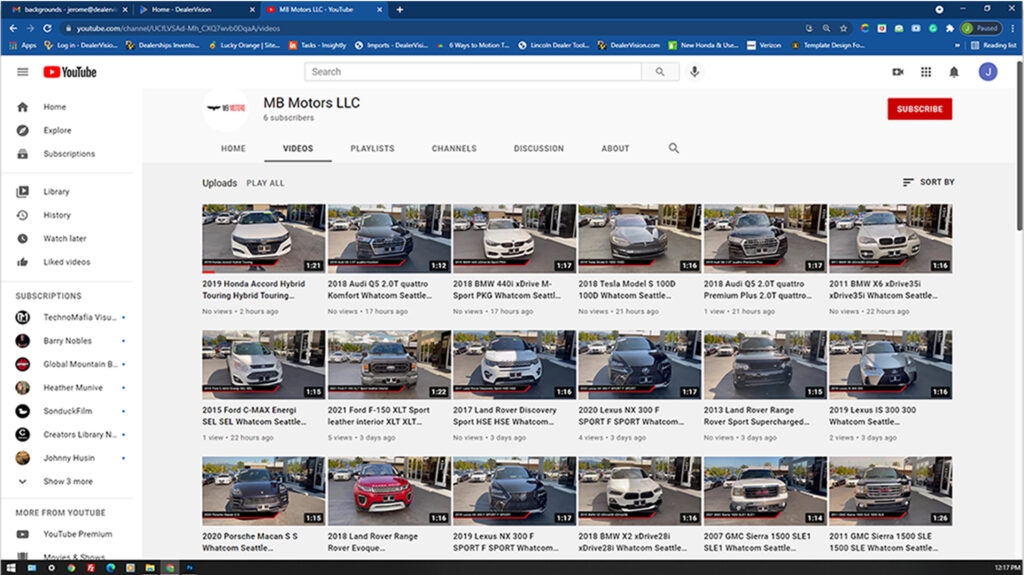Open the Windows Start button
Image resolution: width=1024 pixels, height=575 pixels.
pos(10,568)
